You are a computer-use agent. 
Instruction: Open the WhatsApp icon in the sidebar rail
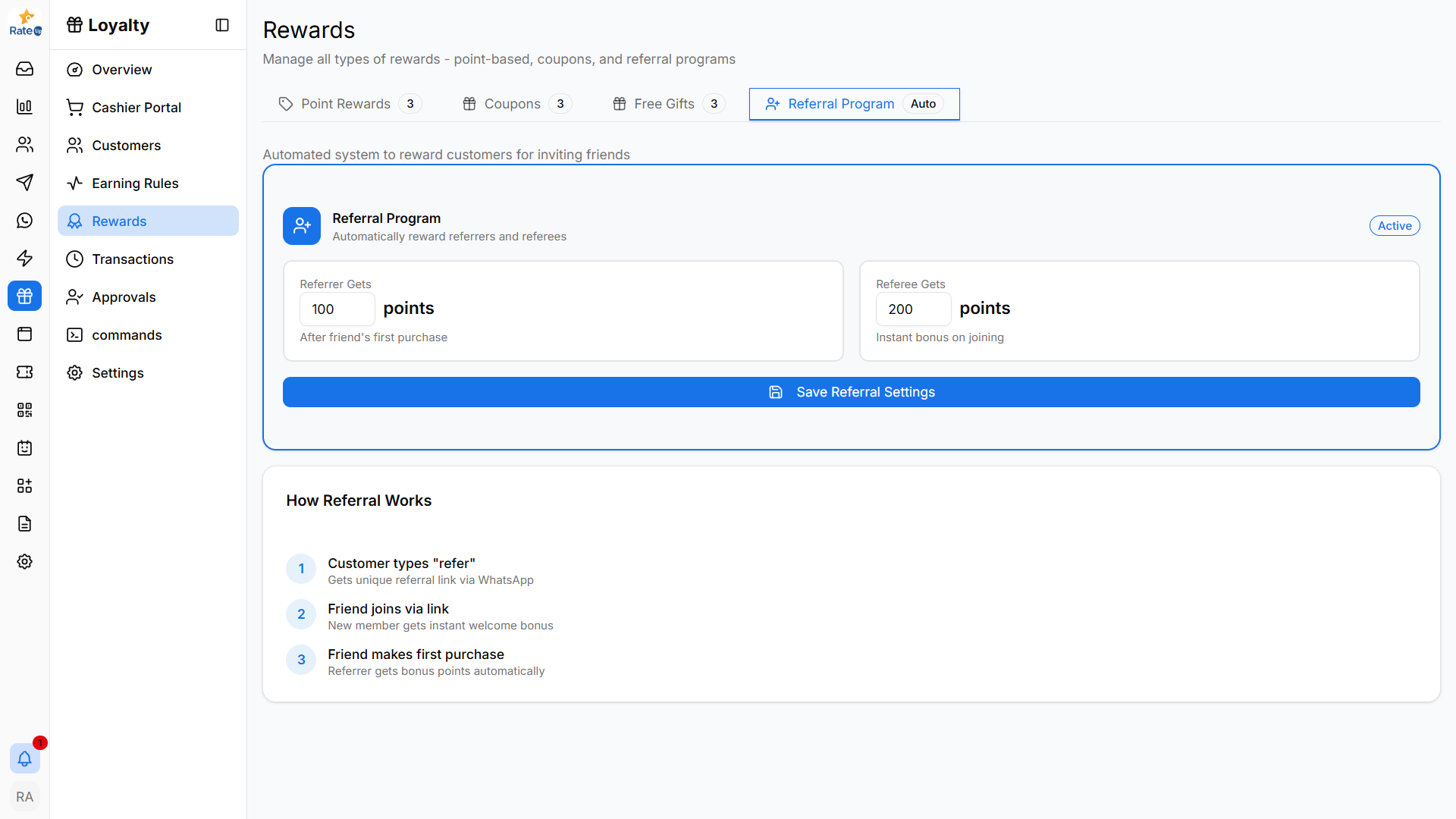[24, 221]
